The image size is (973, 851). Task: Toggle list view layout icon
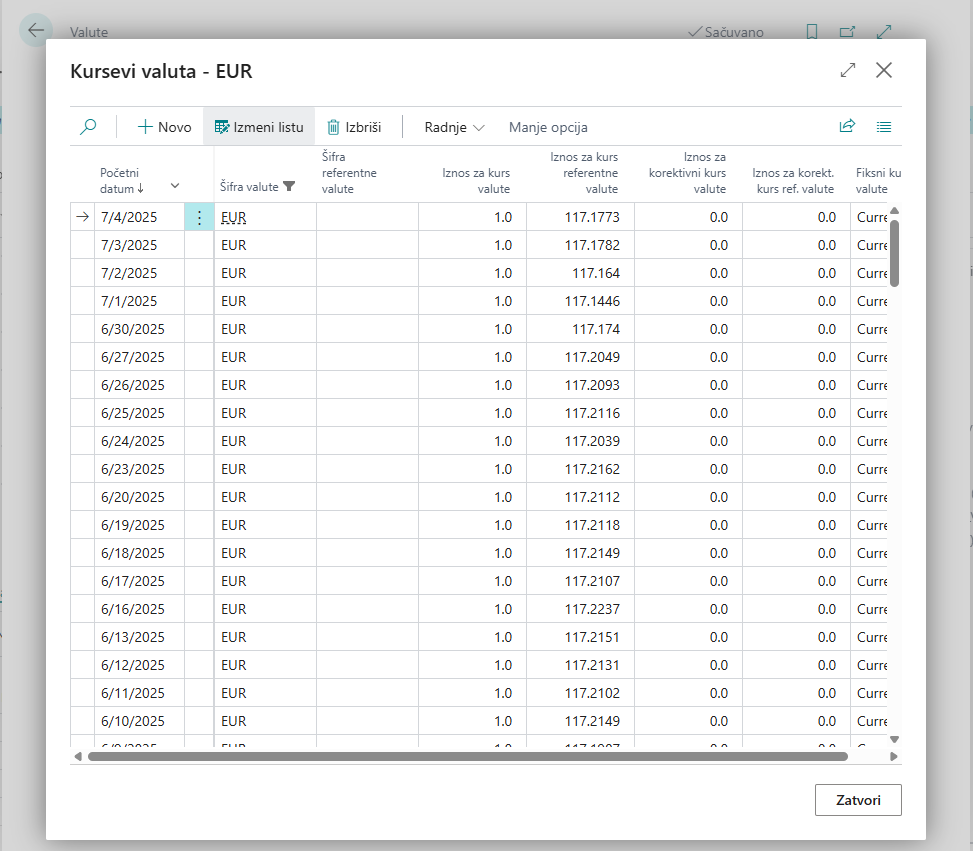pyautogui.click(x=884, y=127)
